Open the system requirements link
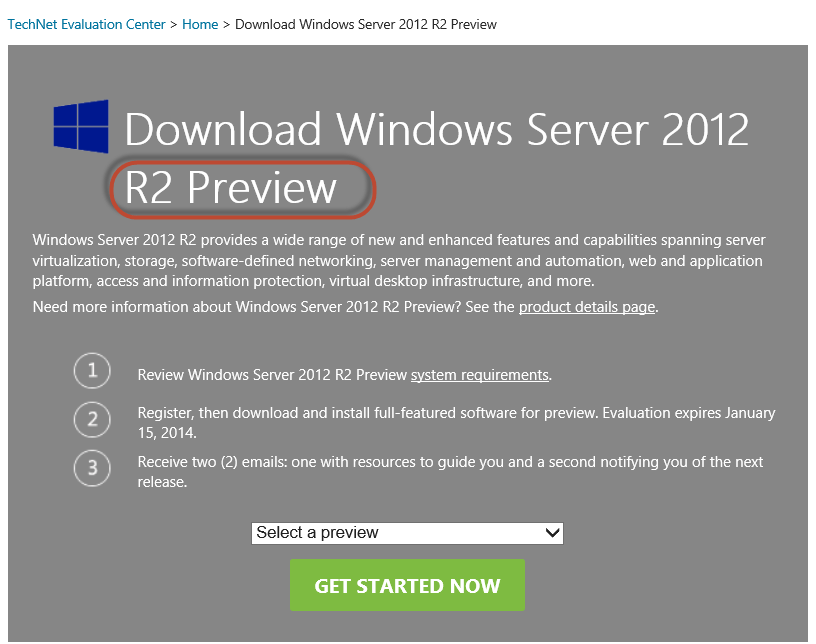Viewport: 816px width, 644px height. 480,375
